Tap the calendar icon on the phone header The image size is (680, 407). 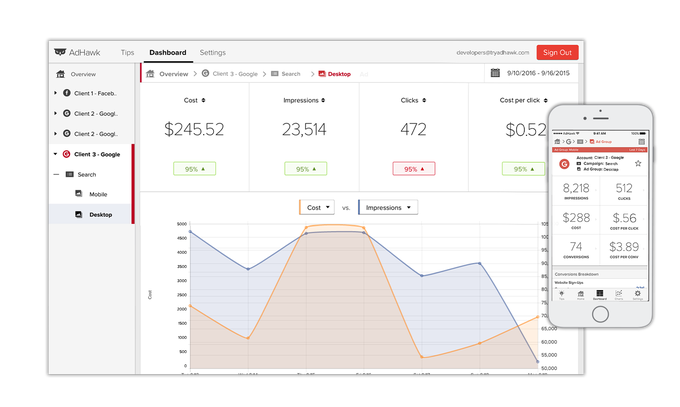[x=641, y=142]
